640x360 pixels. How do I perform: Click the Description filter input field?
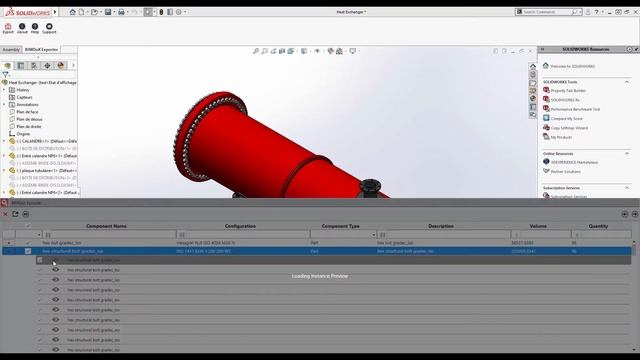click(444, 235)
